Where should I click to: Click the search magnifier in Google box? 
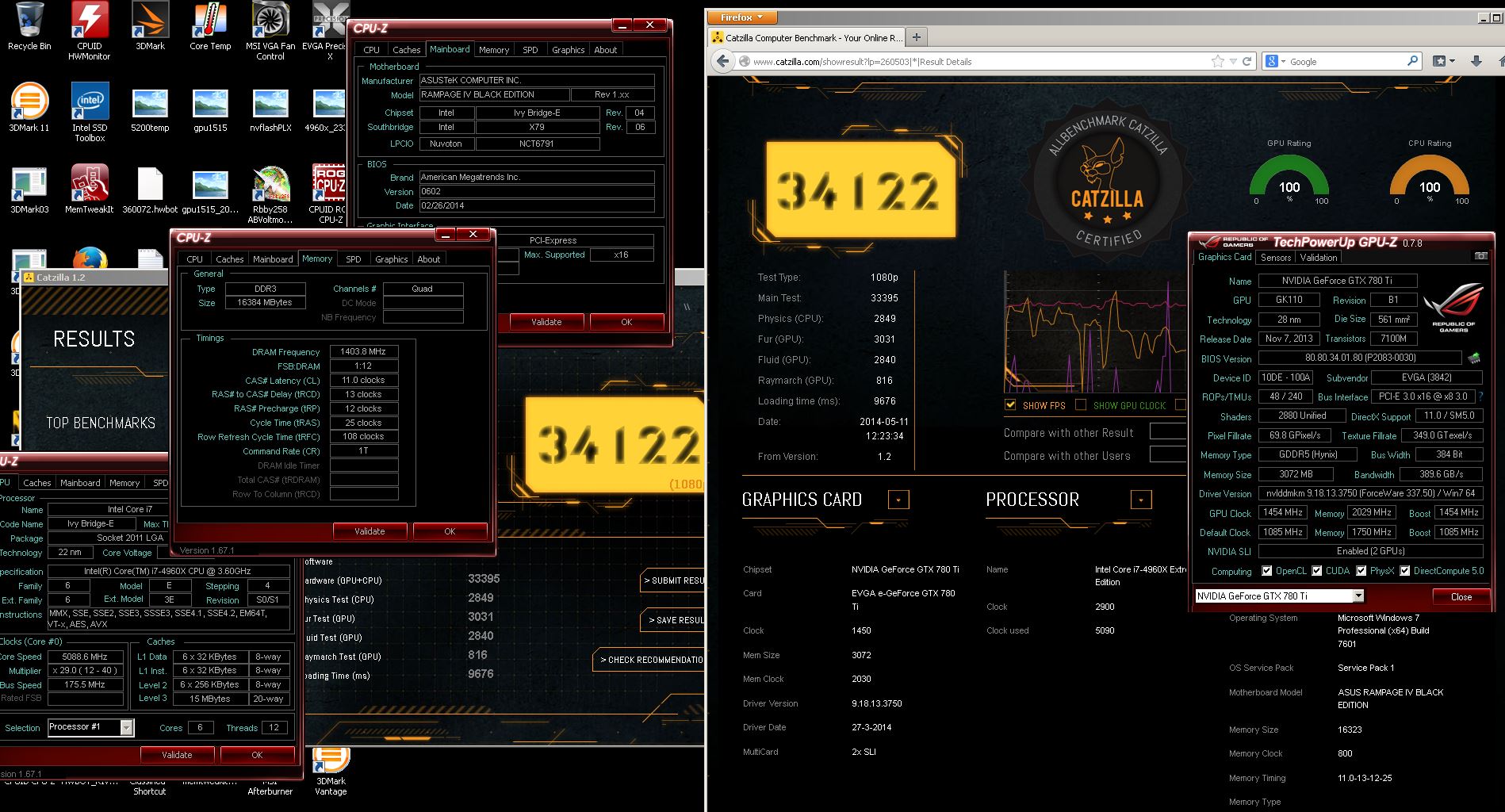pos(1412,61)
